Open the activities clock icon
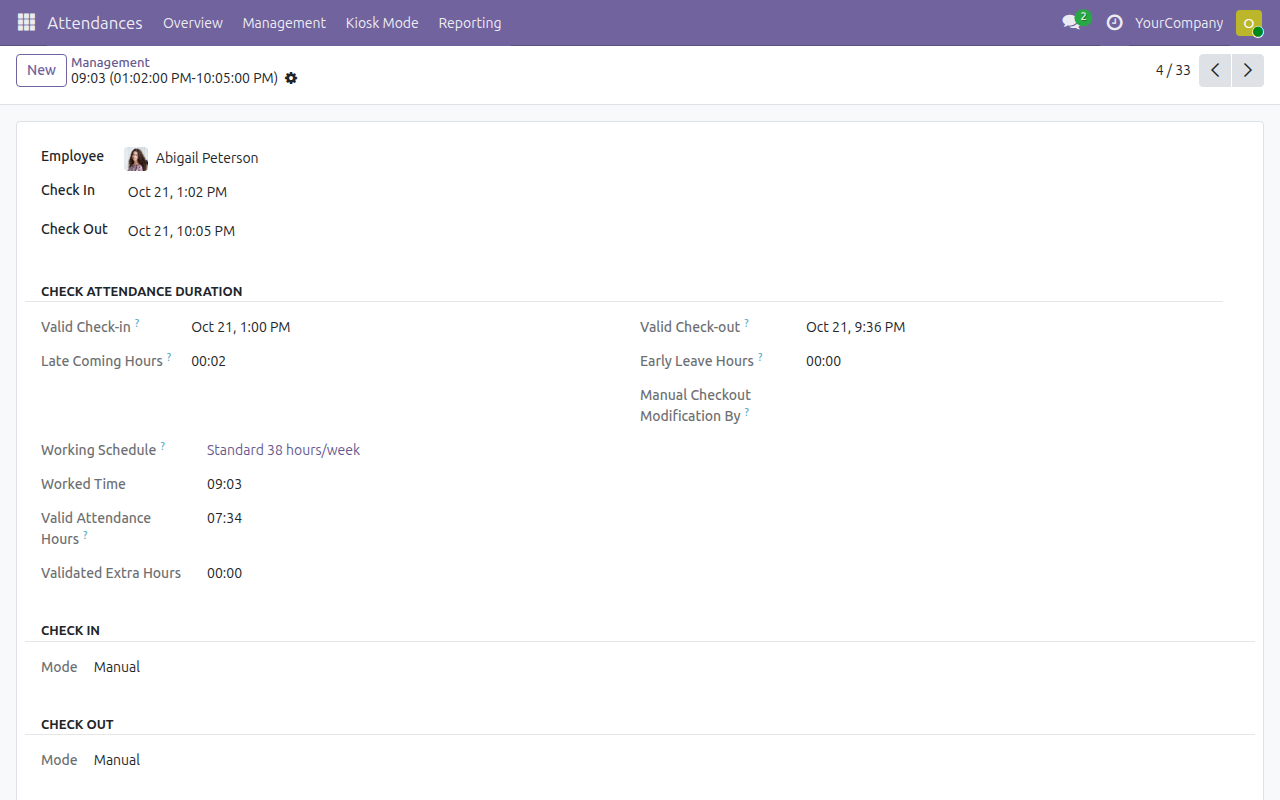 [x=1114, y=22]
